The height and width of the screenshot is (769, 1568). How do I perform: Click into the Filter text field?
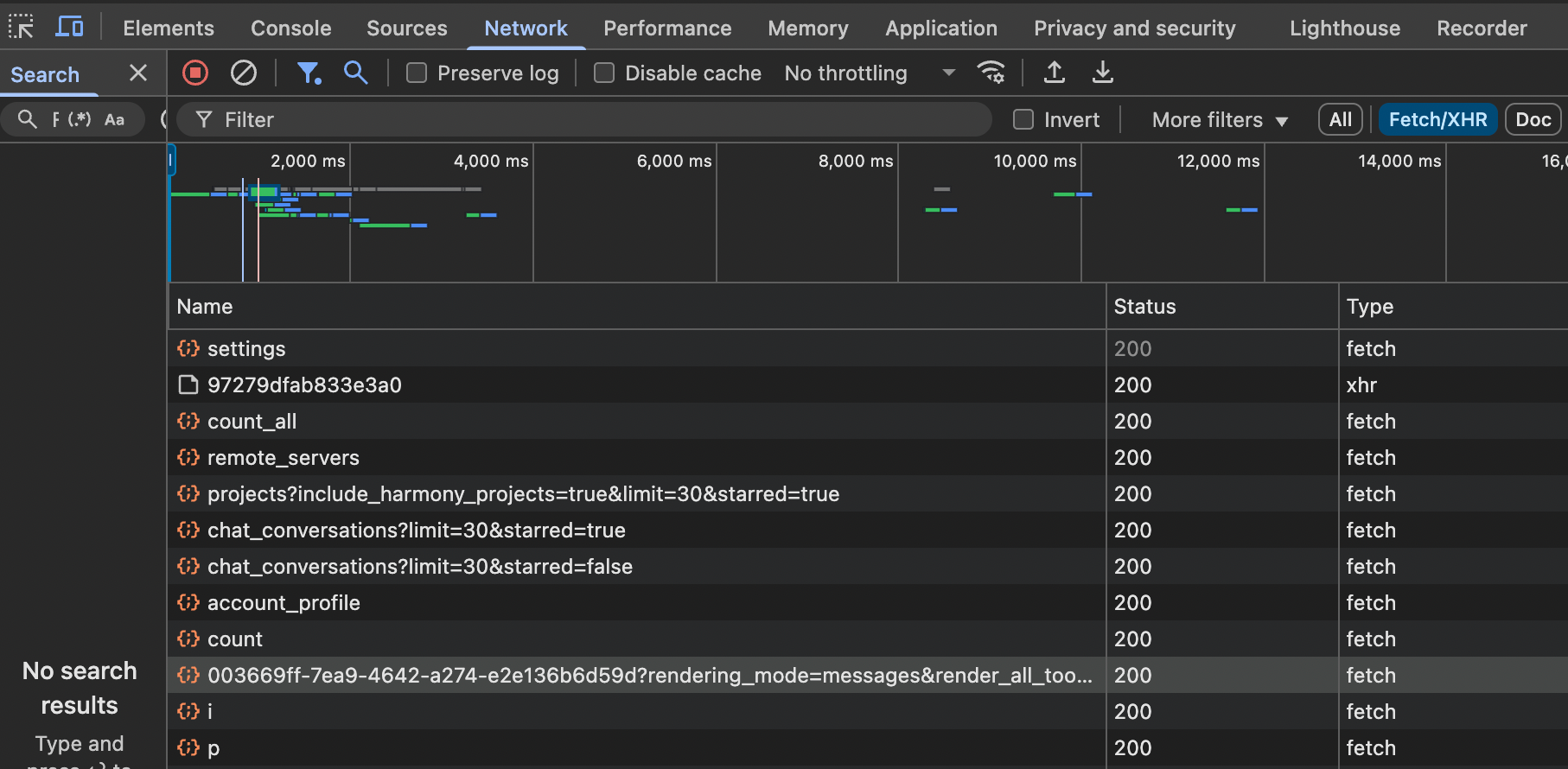(584, 119)
